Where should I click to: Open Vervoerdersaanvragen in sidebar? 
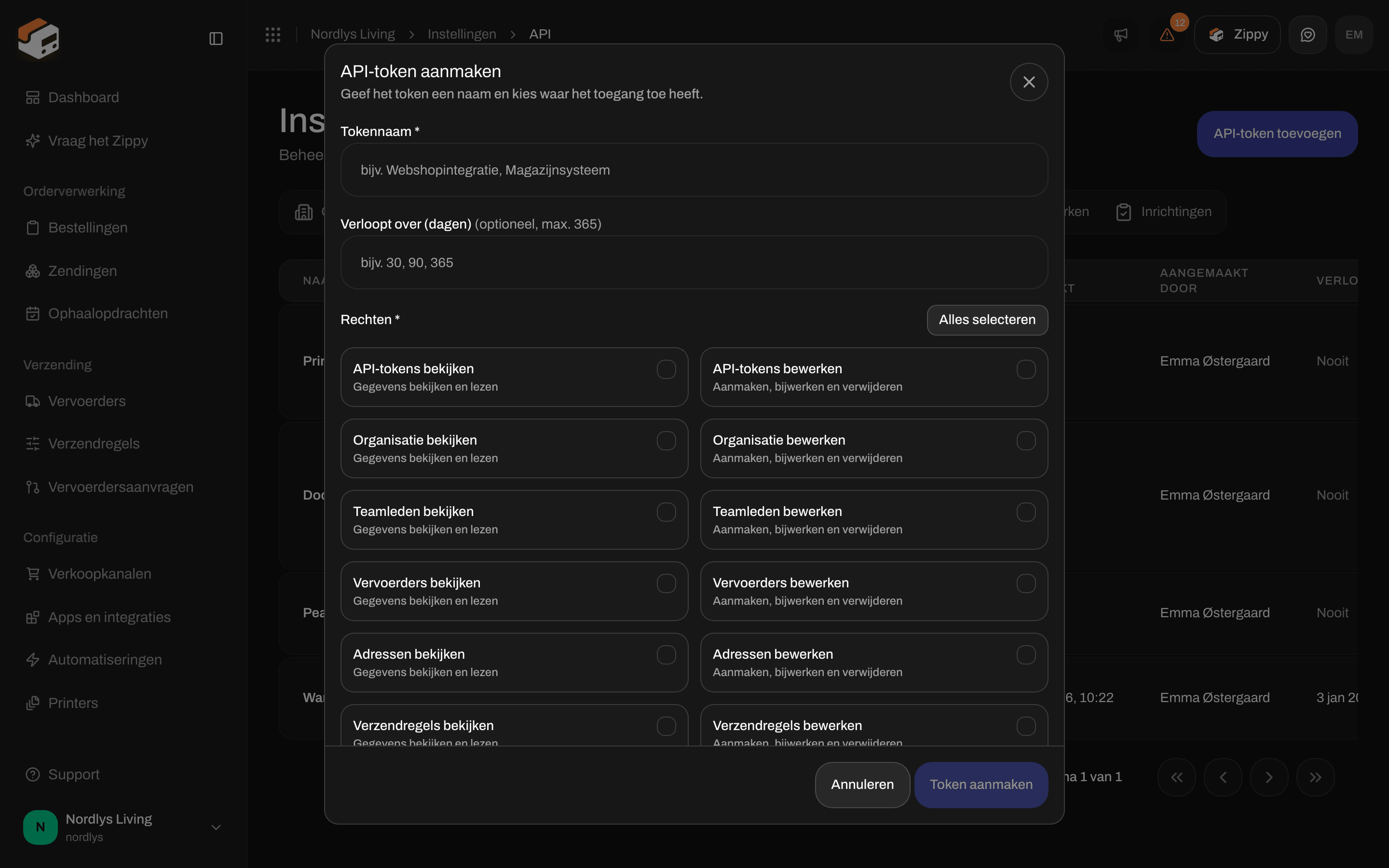(x=109, y=487)
